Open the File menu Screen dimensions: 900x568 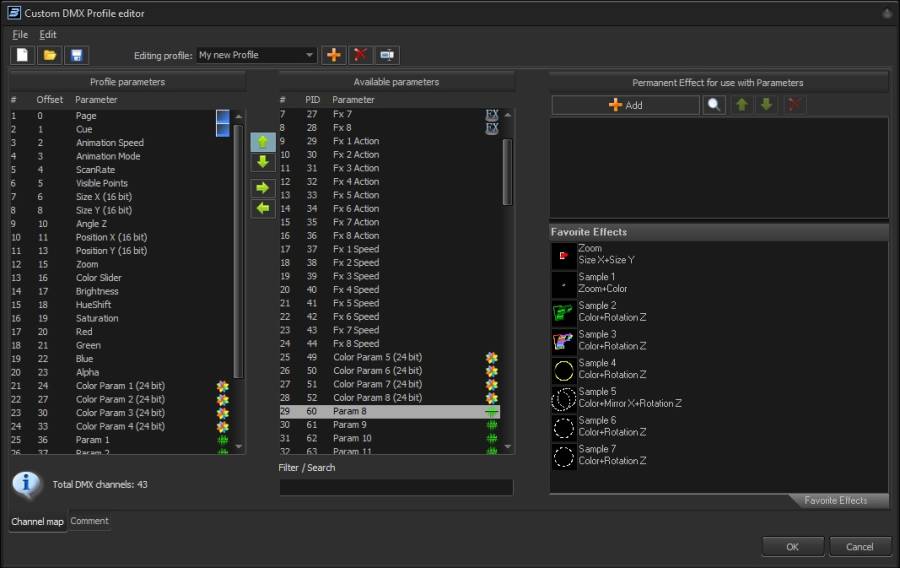(19, 35)
